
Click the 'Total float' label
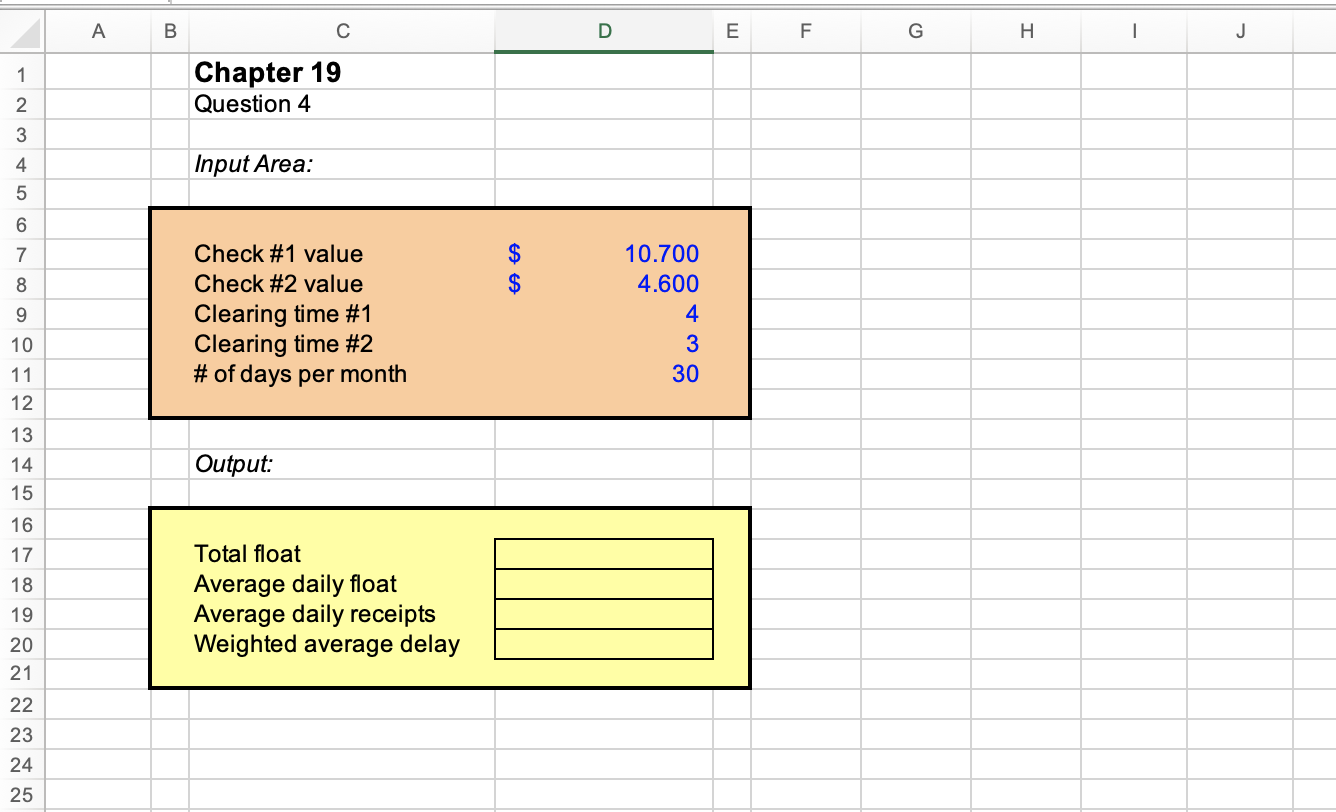[247, 554]
